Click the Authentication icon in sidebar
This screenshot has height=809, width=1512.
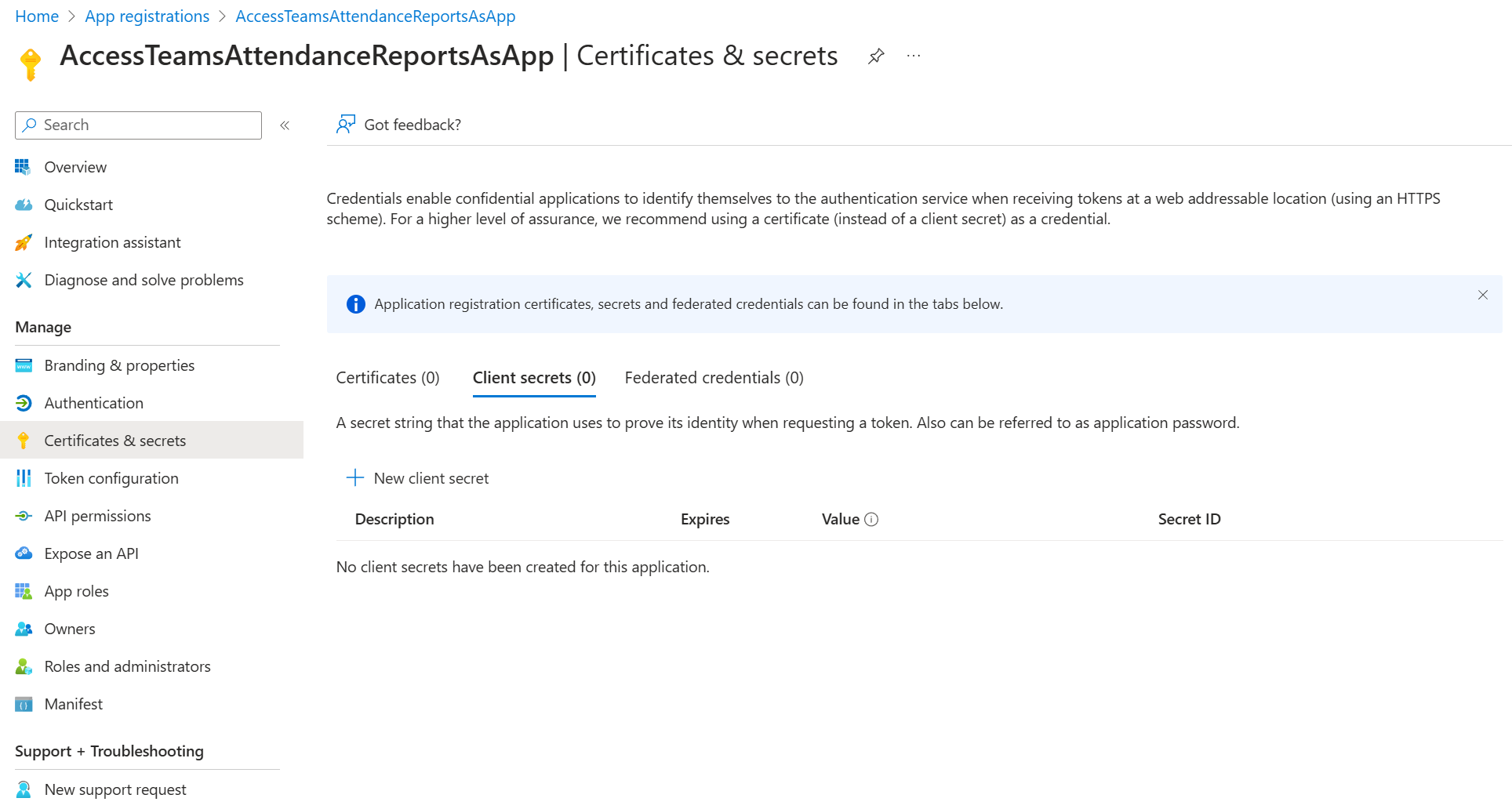point(24,403)
